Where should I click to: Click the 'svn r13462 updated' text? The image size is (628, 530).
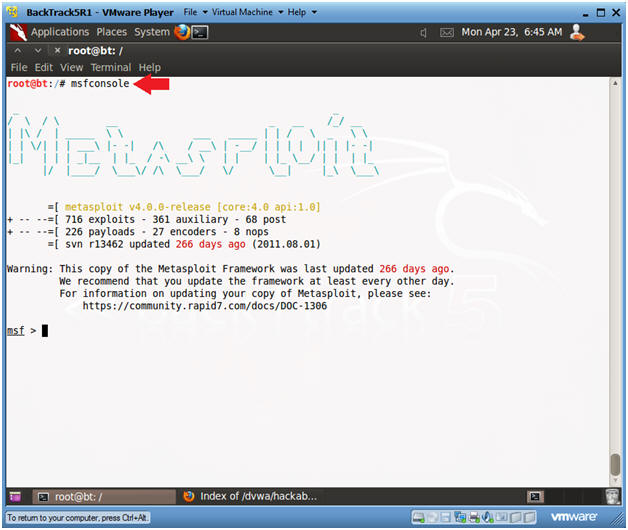coord(117,244)
